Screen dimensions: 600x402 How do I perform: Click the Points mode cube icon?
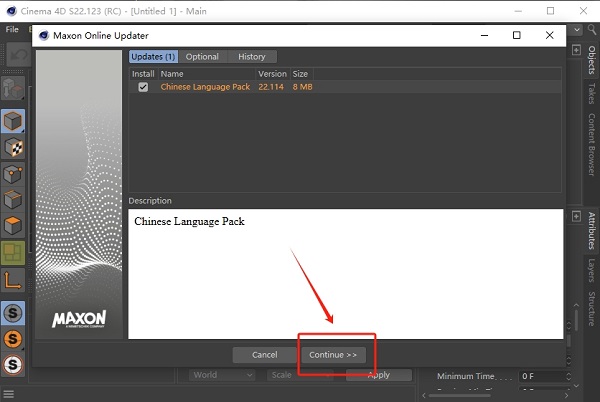pos(13,174)
